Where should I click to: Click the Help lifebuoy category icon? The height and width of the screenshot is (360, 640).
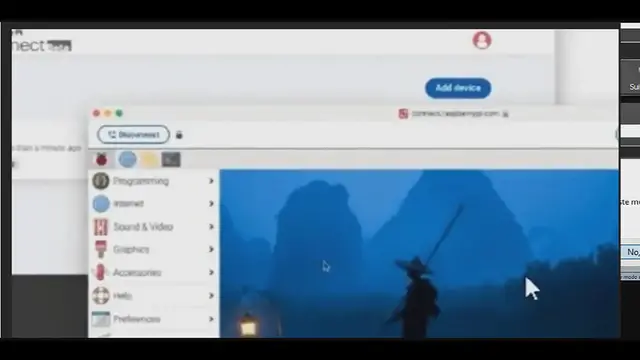[x=100, y=296]
